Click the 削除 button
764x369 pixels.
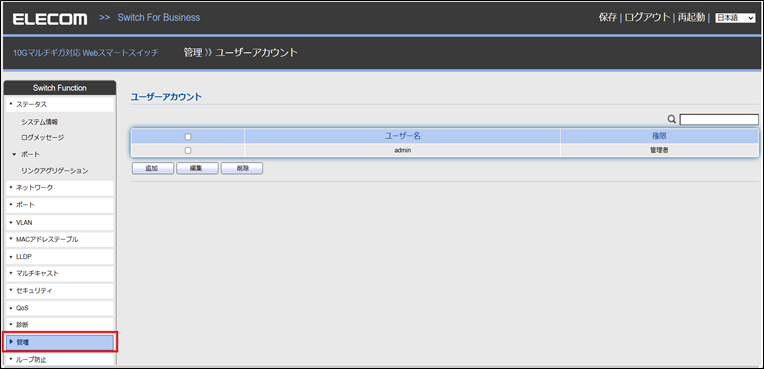[242, 168]
